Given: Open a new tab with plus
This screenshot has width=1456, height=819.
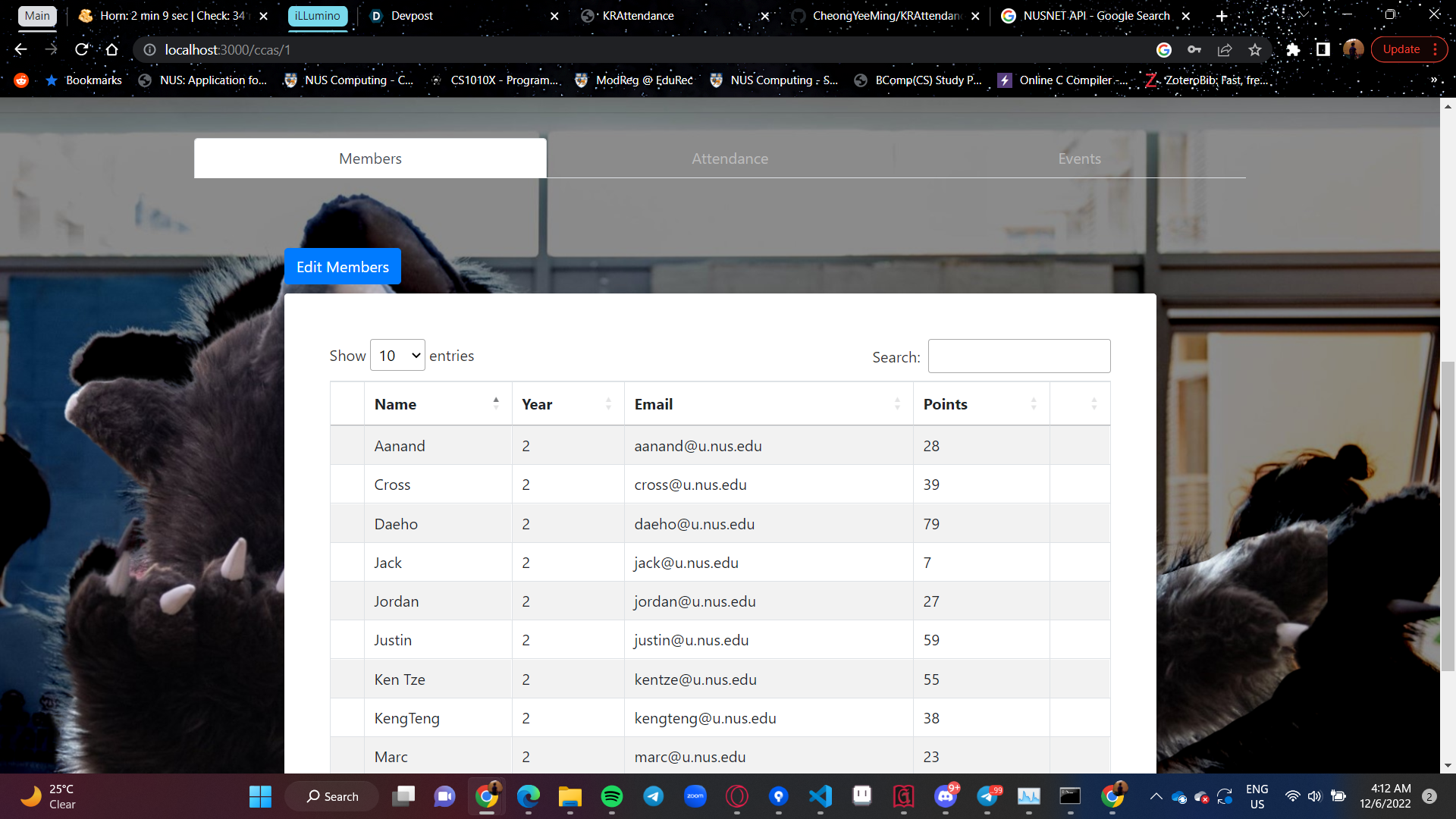Looking at the screenshot, I should coord(1222,16).
